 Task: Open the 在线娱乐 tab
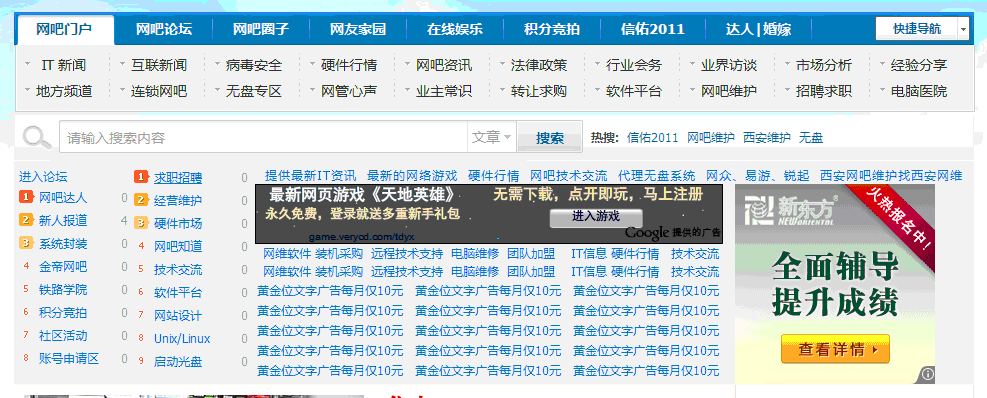coord(454,30)
